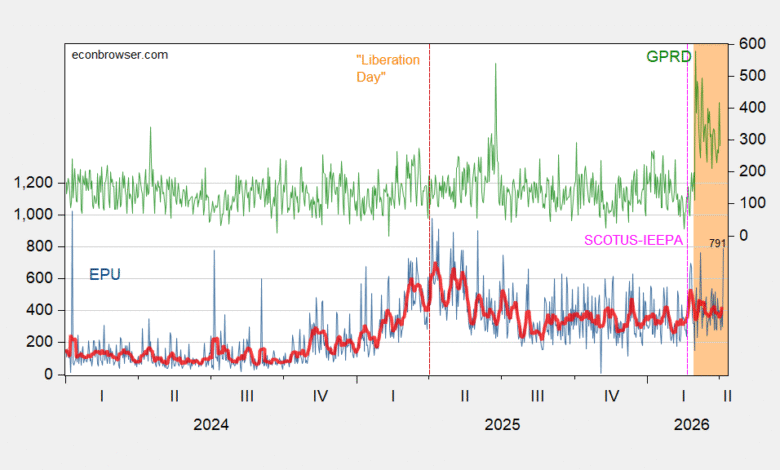Click the magenta SCOTUS-IEEPA annotation label
The image size is (780, 470).
(x=633, y=240)
